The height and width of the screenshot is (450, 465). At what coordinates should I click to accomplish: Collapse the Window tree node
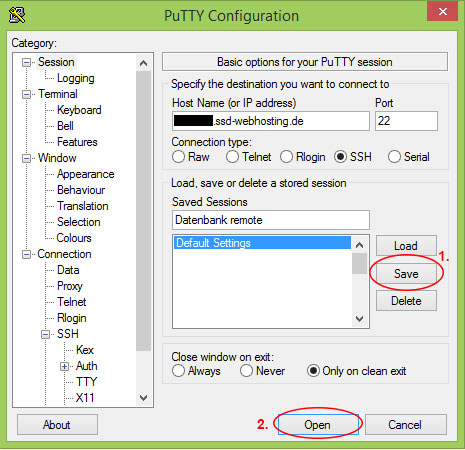tap(26, 158)
